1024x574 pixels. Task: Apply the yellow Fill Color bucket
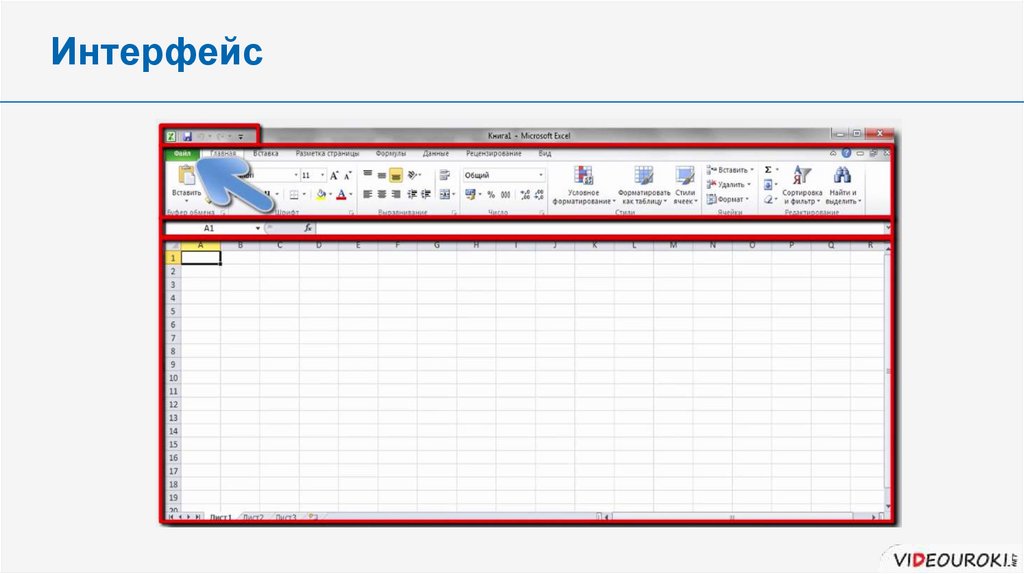pyautogui.click(x=321, y=195)
